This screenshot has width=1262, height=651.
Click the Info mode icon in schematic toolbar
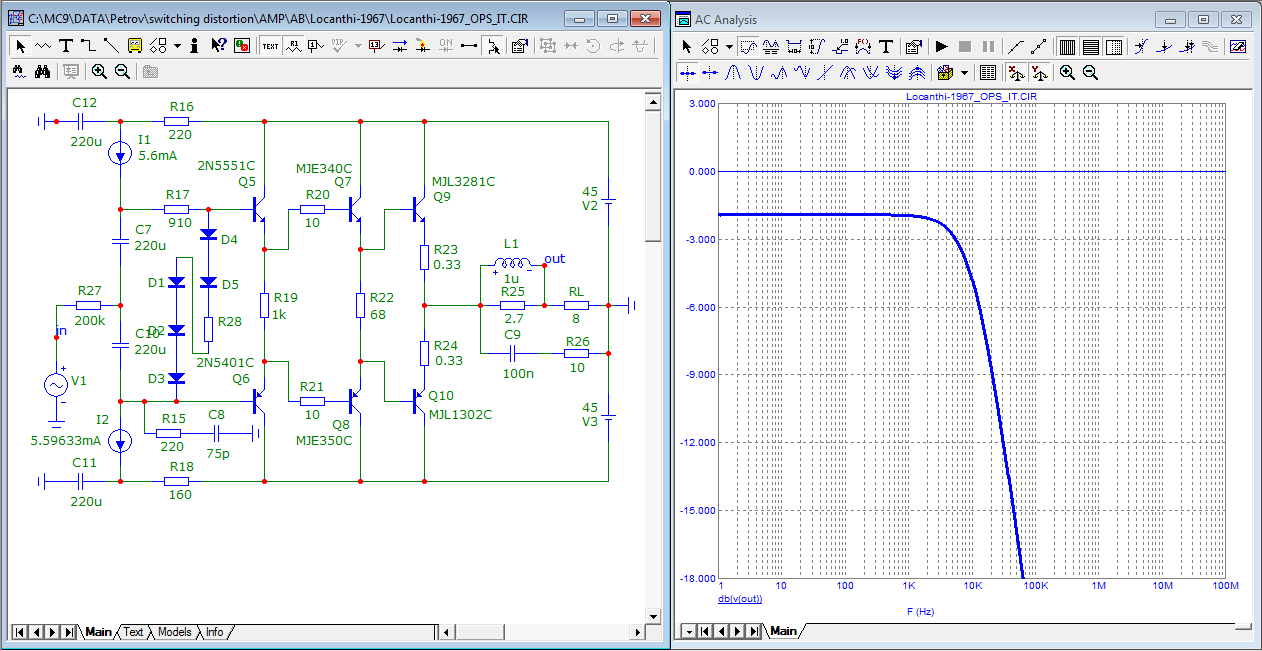point(194,46)
